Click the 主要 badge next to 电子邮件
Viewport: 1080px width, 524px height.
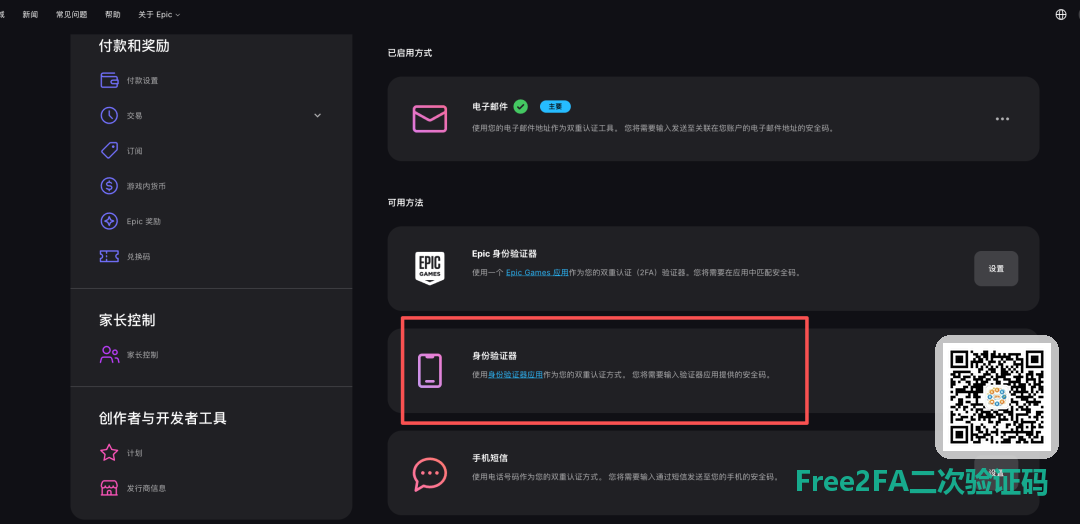tap(555, 107)
